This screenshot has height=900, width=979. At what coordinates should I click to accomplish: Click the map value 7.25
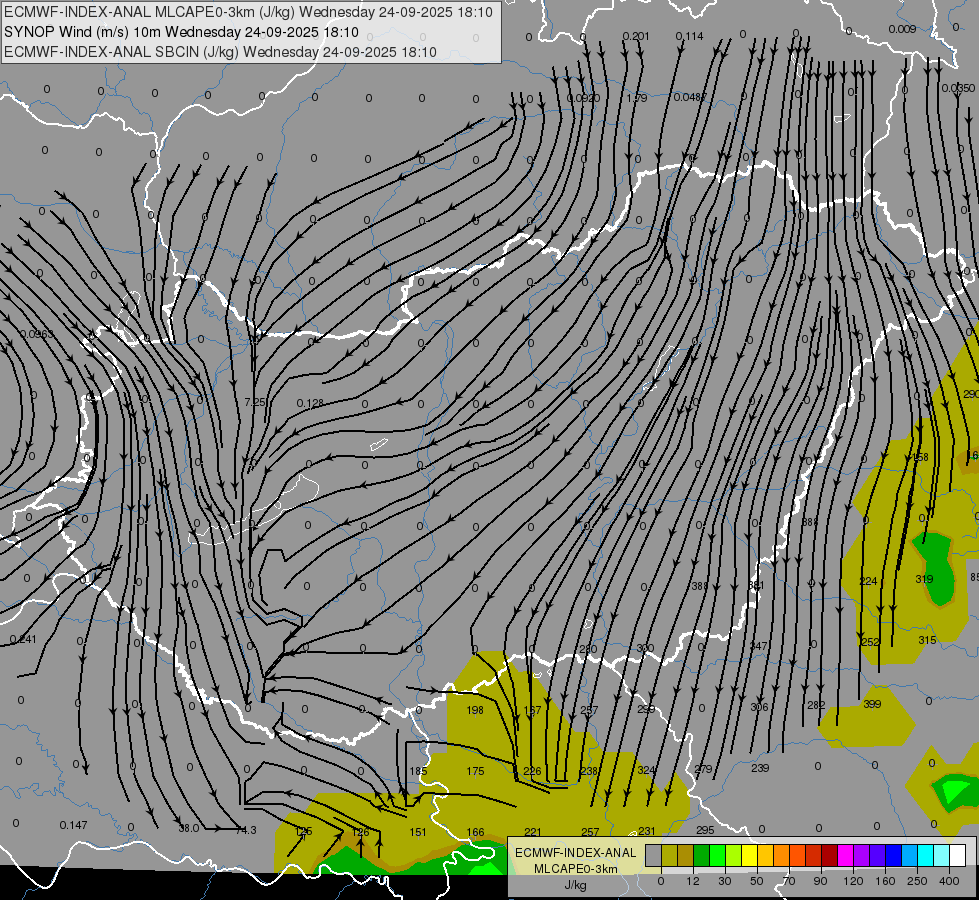coord(255,402)
